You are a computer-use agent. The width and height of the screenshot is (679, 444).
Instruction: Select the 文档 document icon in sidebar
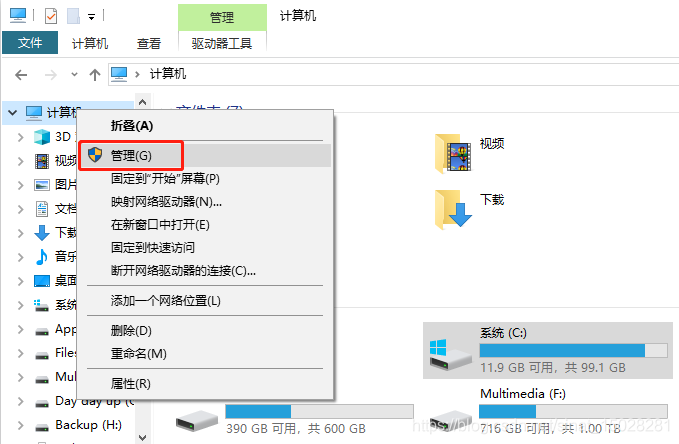pos(42,209)
